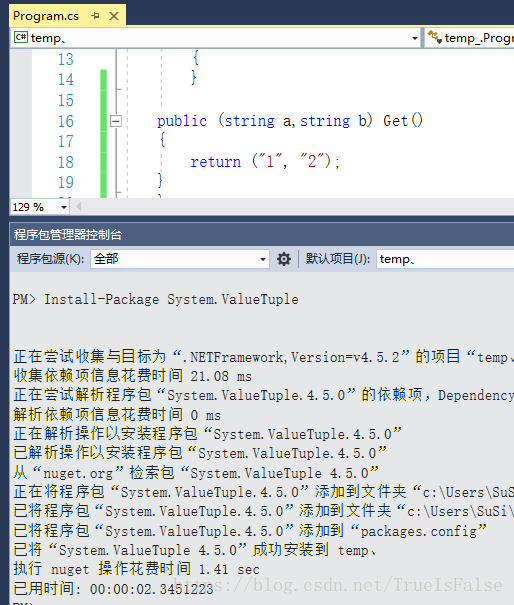Image resolution: width=514 pixels, height=605 pixels.
Task: Collapse the Get() method outline at line 16
Action: (x=115, y=121)
